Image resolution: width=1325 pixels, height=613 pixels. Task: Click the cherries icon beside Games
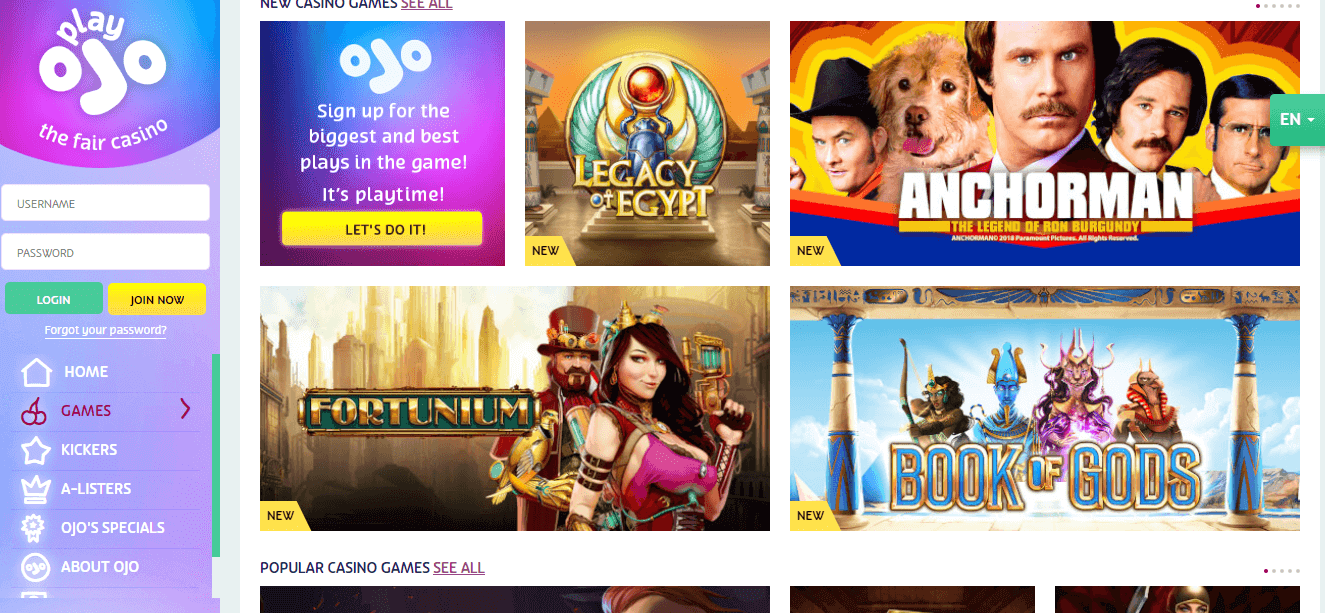coord(35,411)
